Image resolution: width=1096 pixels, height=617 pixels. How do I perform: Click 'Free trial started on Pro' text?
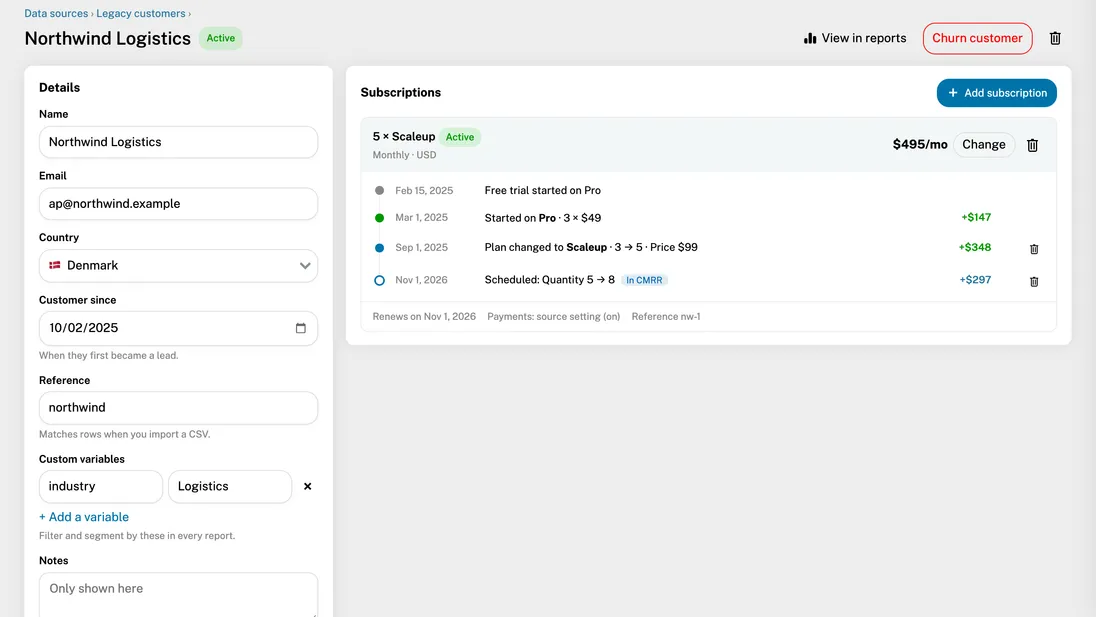pyautogui.click(x=542, y=190)
